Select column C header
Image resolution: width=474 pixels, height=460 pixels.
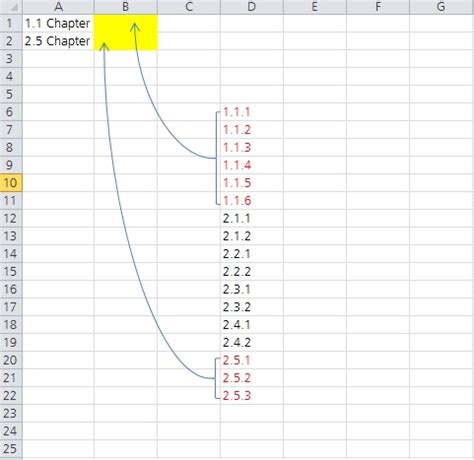[x=189, y=7]
